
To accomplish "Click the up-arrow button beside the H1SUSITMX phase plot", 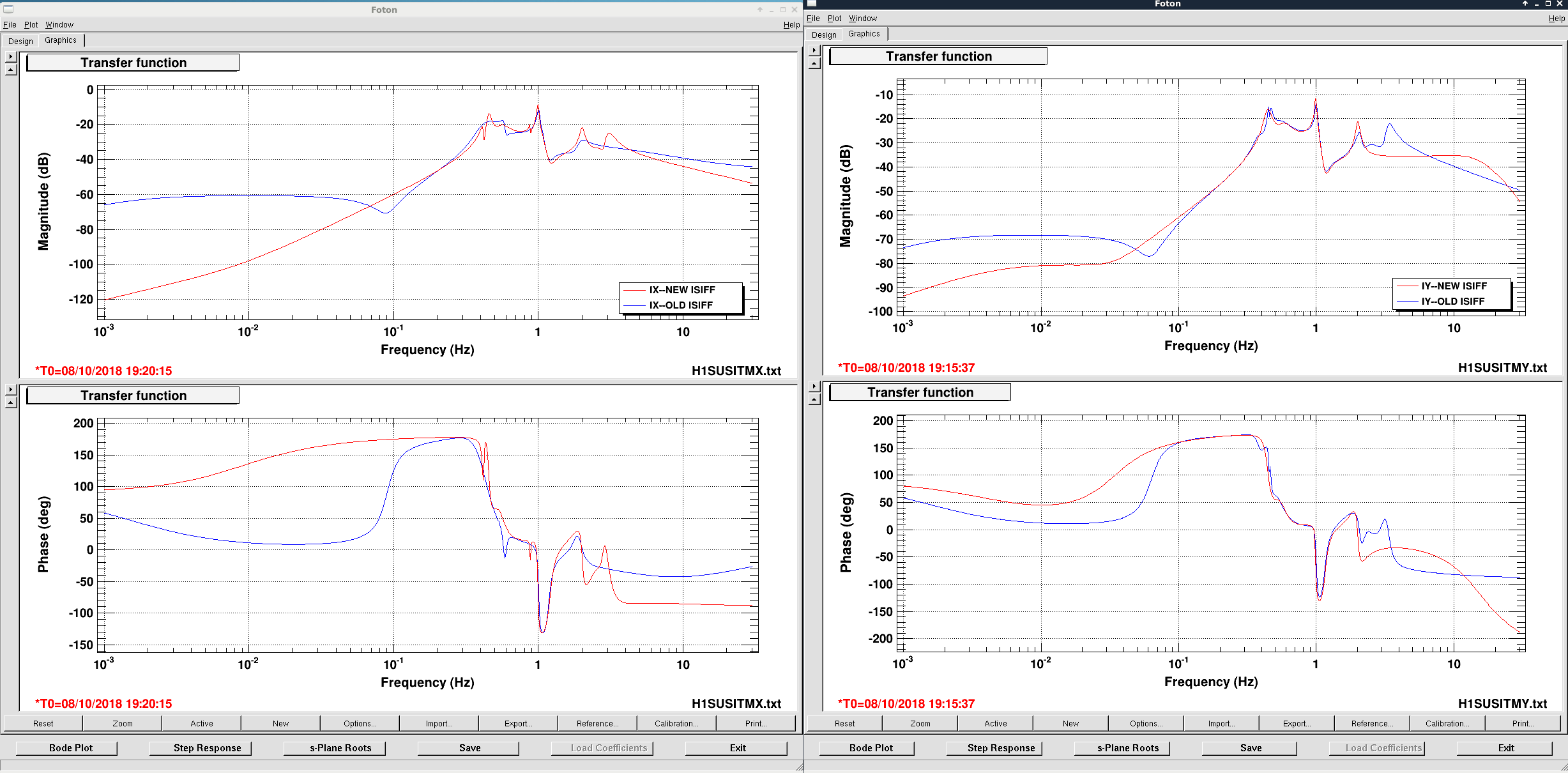I will [11, 402].
